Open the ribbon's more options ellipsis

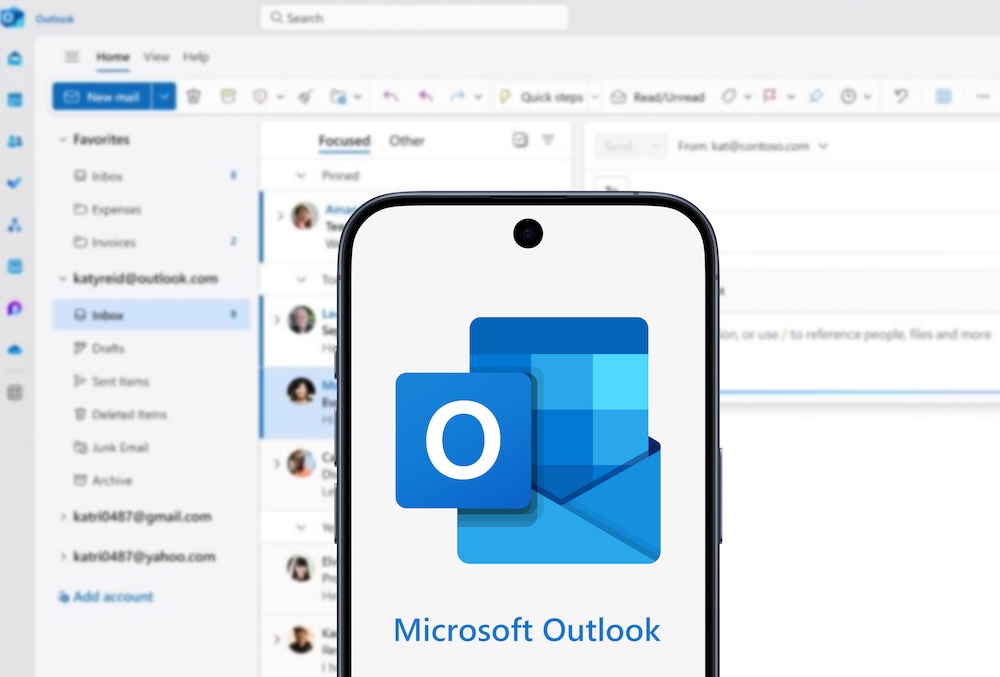click(x=983, y=96)
